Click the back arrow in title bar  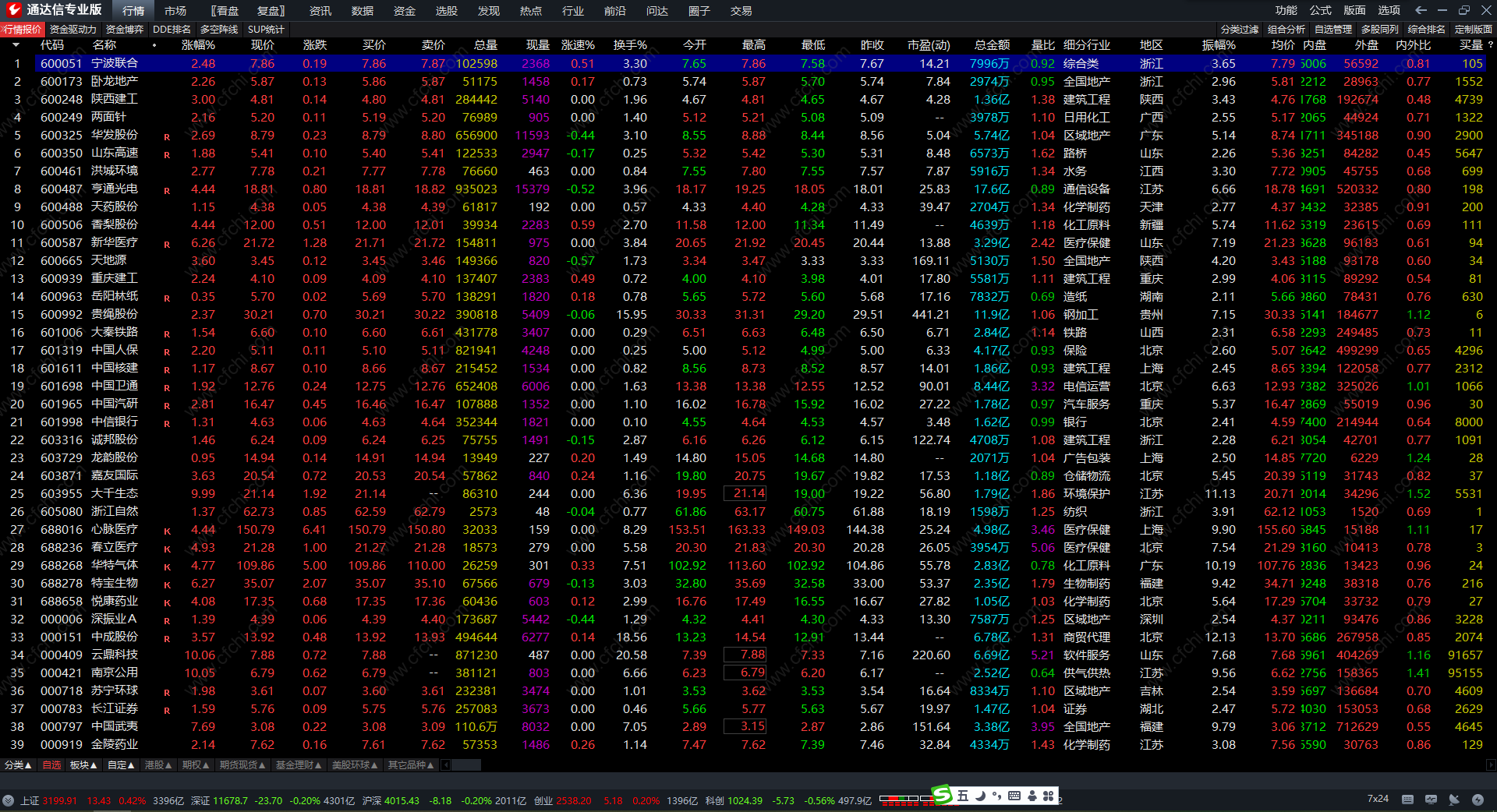point(1421,10)
